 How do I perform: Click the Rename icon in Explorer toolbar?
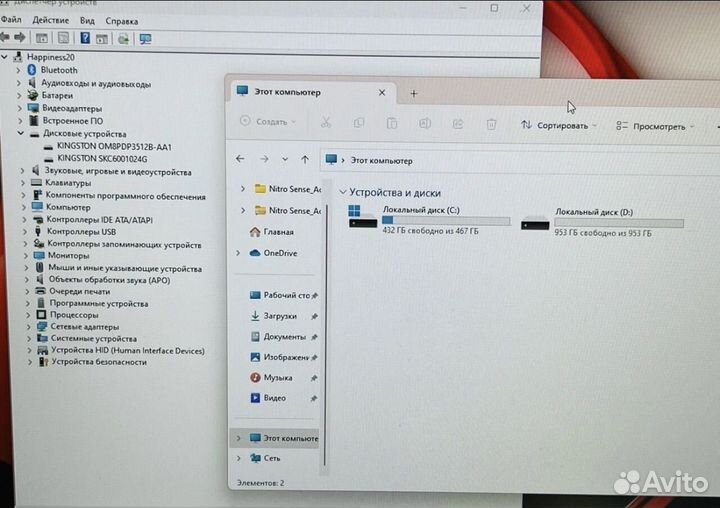tap(425, 124)
